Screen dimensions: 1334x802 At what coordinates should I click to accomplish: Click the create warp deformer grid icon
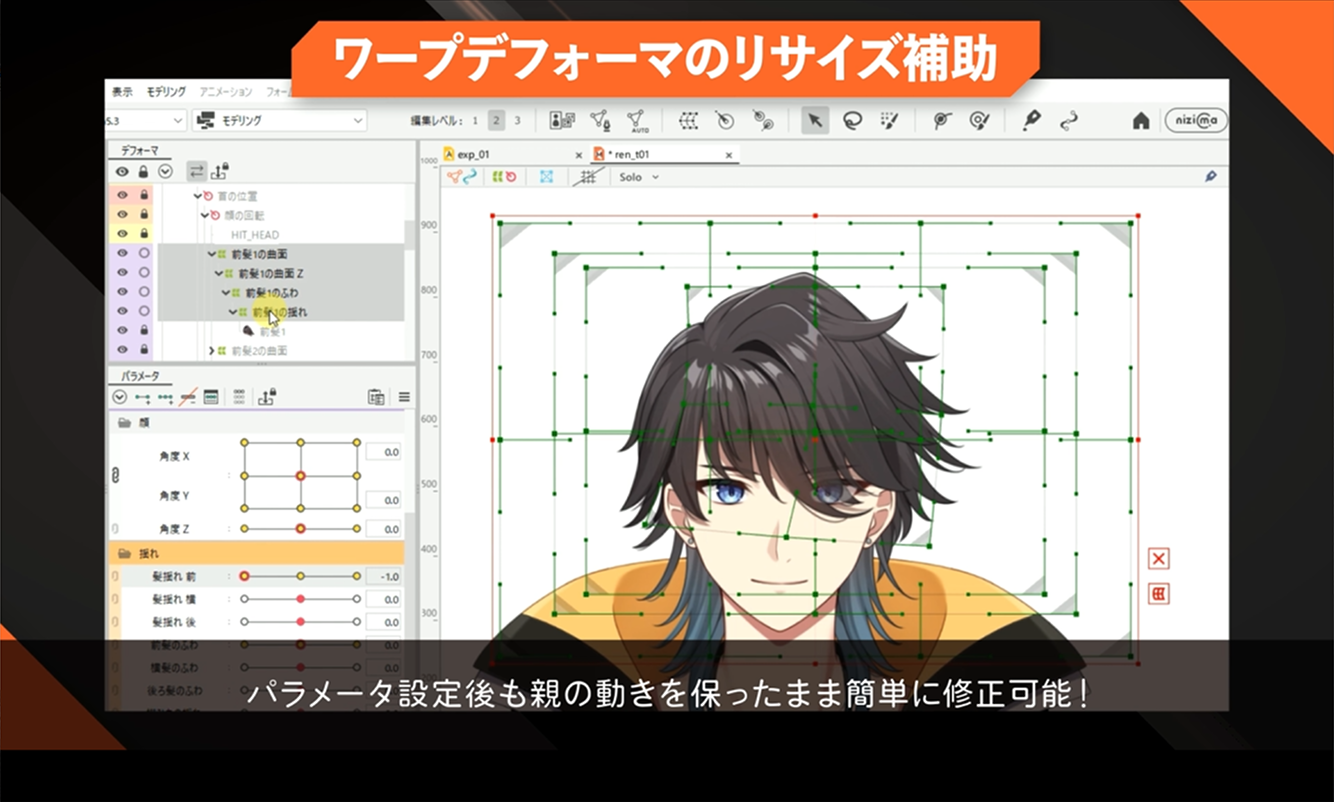click(689, 121)
